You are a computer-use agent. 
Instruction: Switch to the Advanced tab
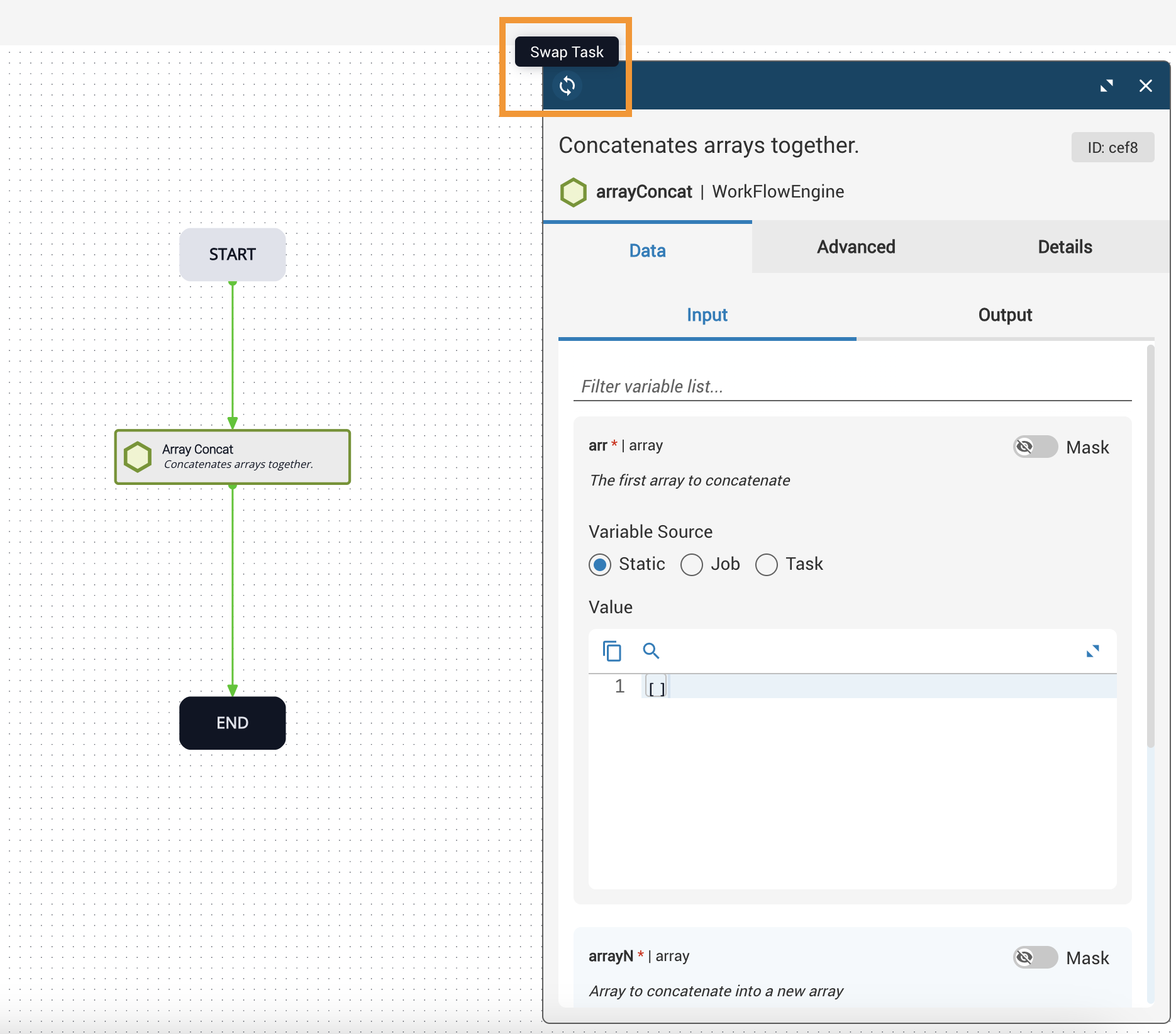856,247
